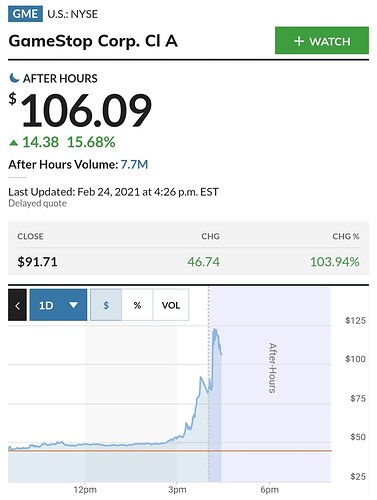
Task: Switch chart to dollar price view
Action: [x=106, y=305]
